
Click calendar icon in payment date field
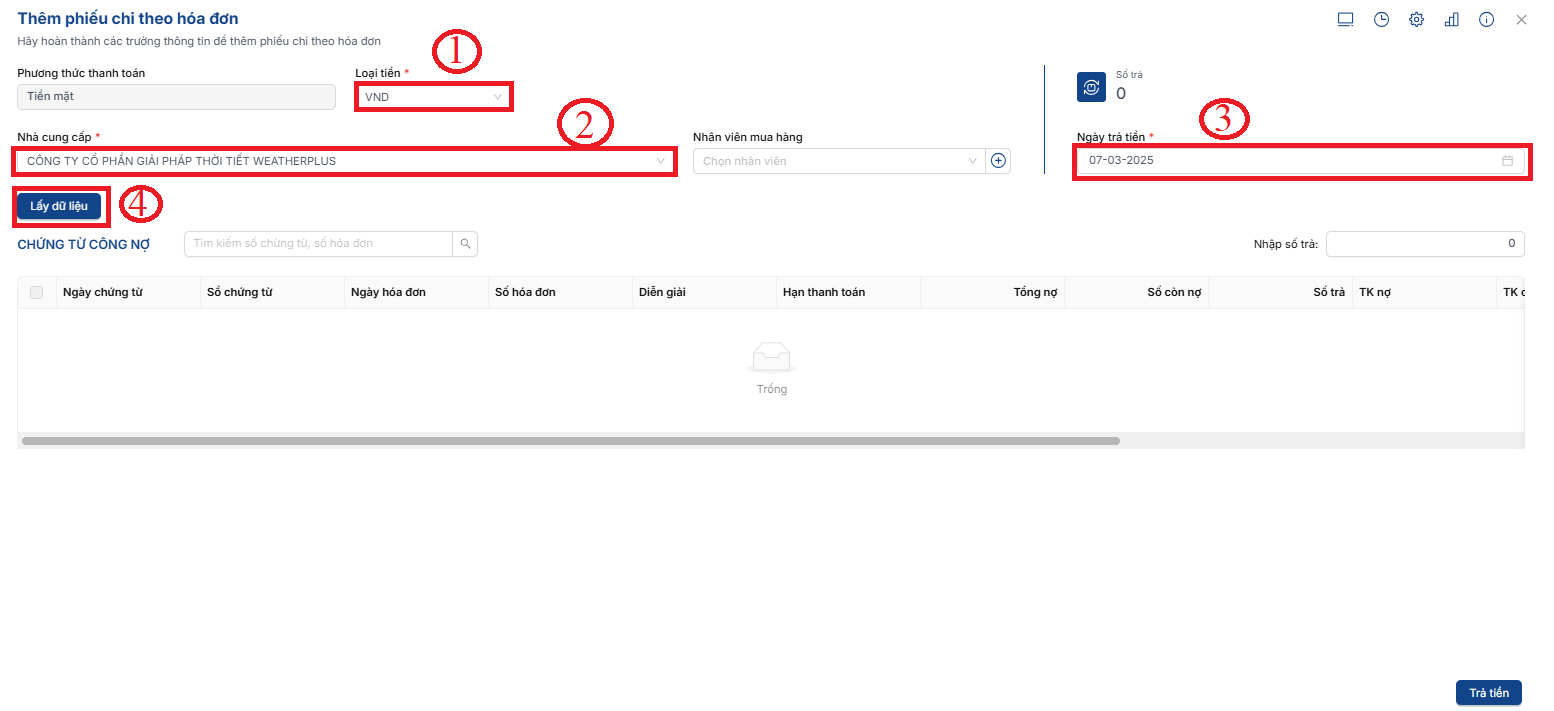[x=1507, y=161]
